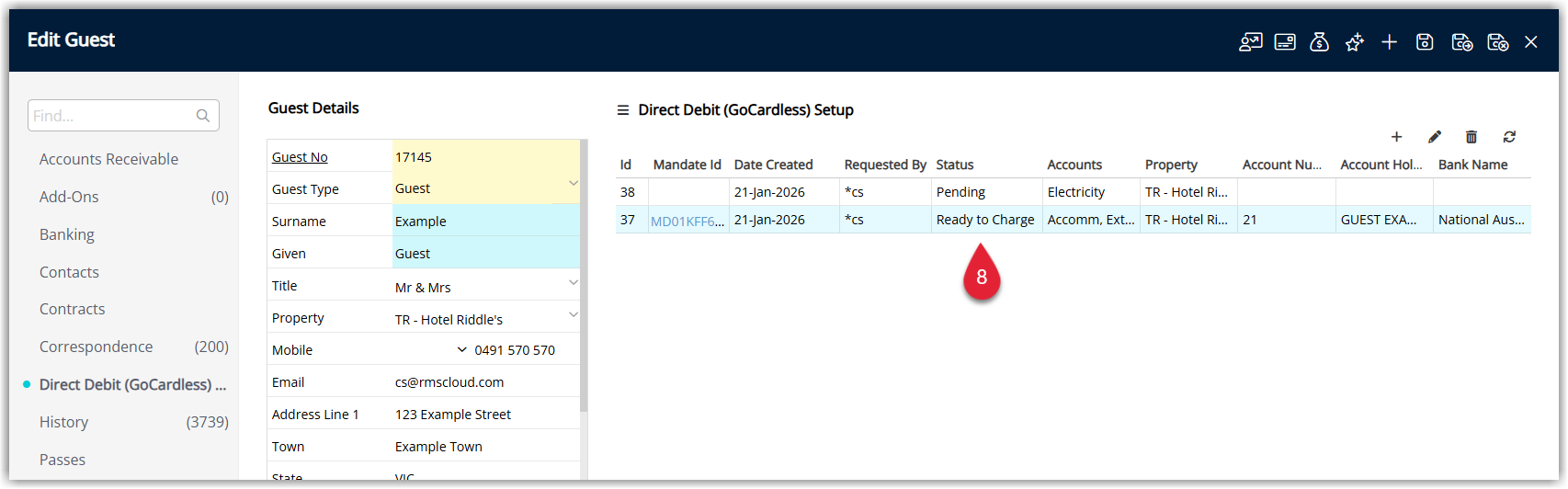Click the stars loyalty icon in header
The image size is (1568, 489).
pos(1354,41)
